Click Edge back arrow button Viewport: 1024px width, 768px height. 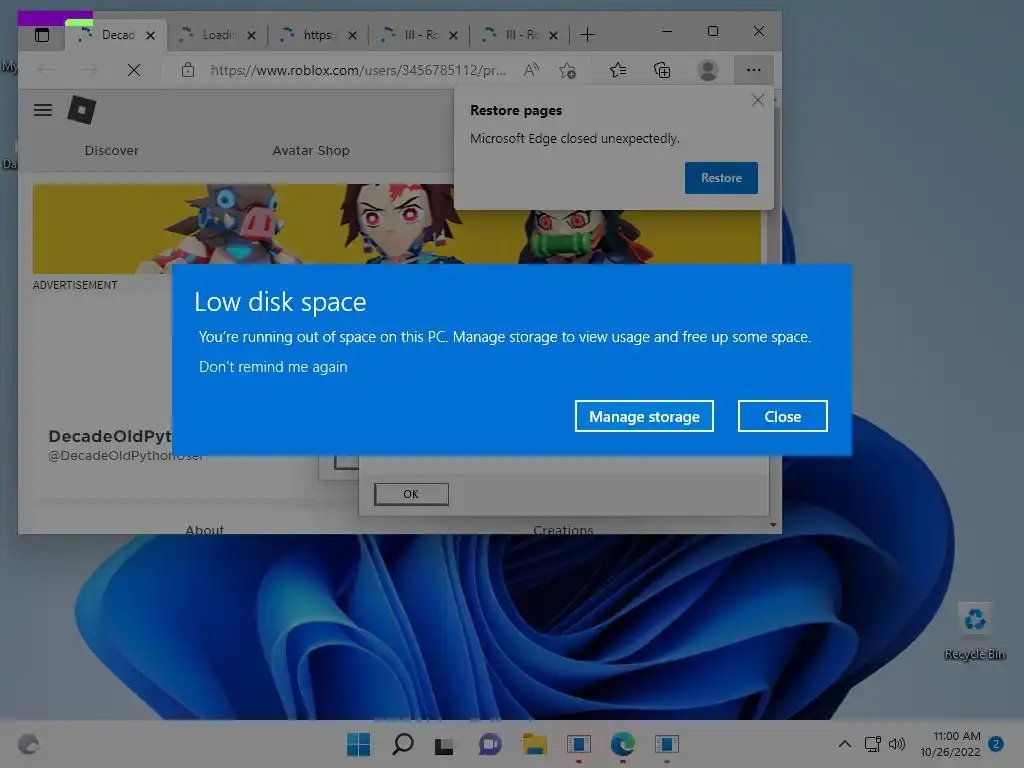(x=46, y=70)
